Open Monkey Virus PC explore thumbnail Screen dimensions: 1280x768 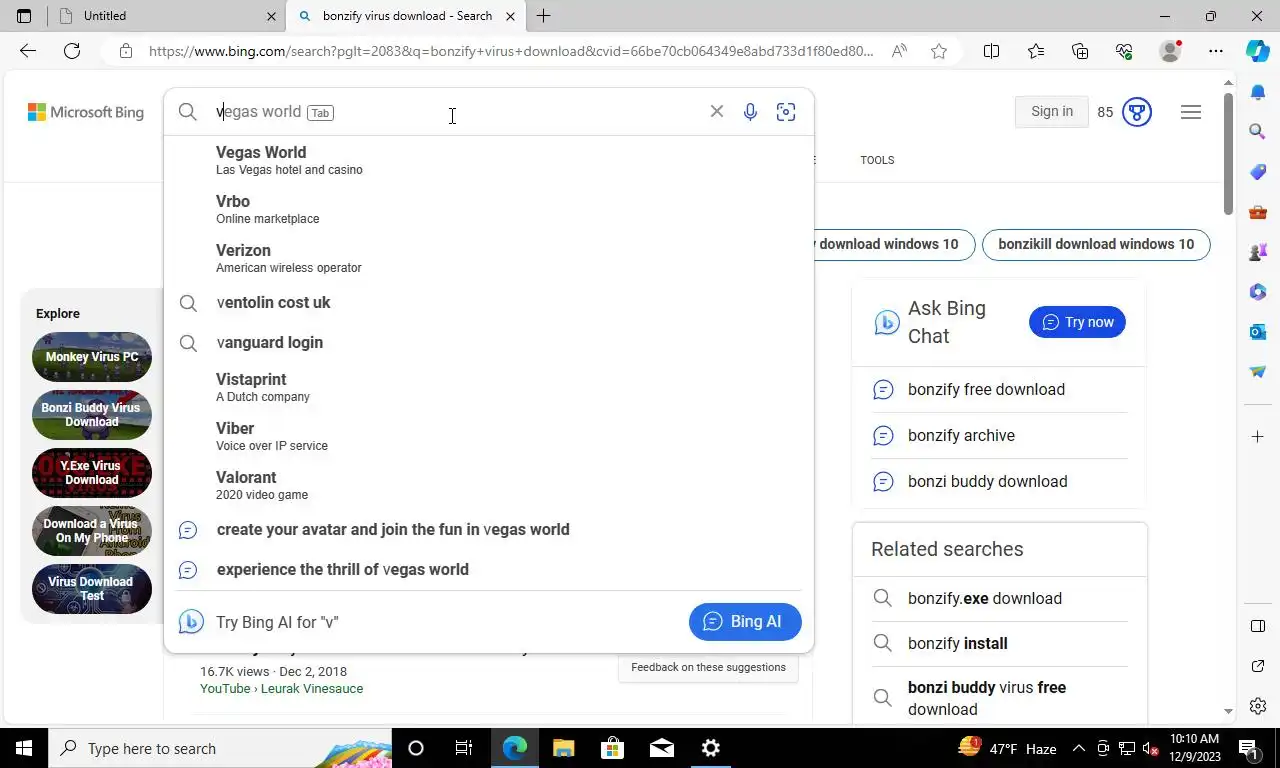point(92,357)
